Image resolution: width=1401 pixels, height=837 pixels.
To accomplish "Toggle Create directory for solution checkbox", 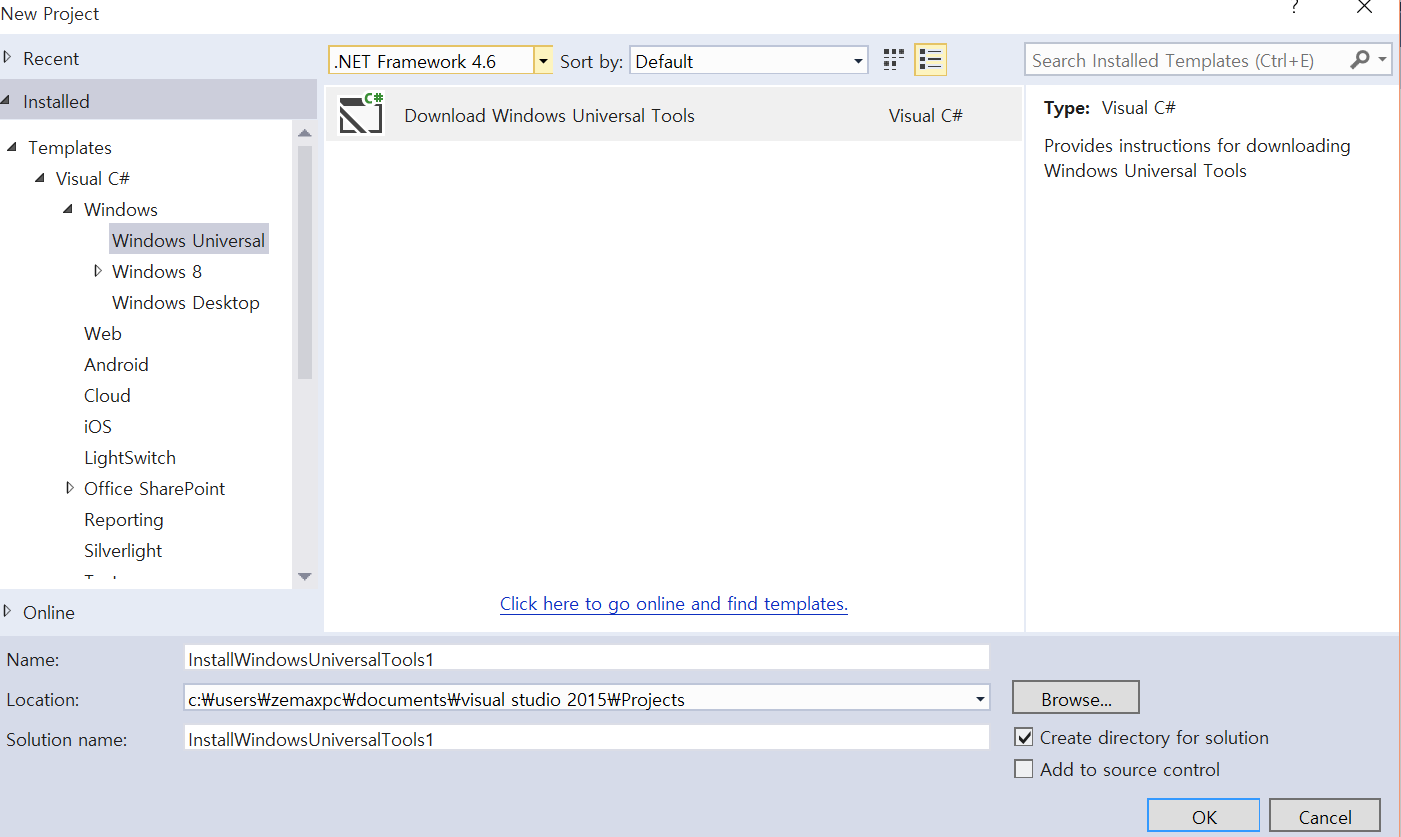I will 1023,738.
